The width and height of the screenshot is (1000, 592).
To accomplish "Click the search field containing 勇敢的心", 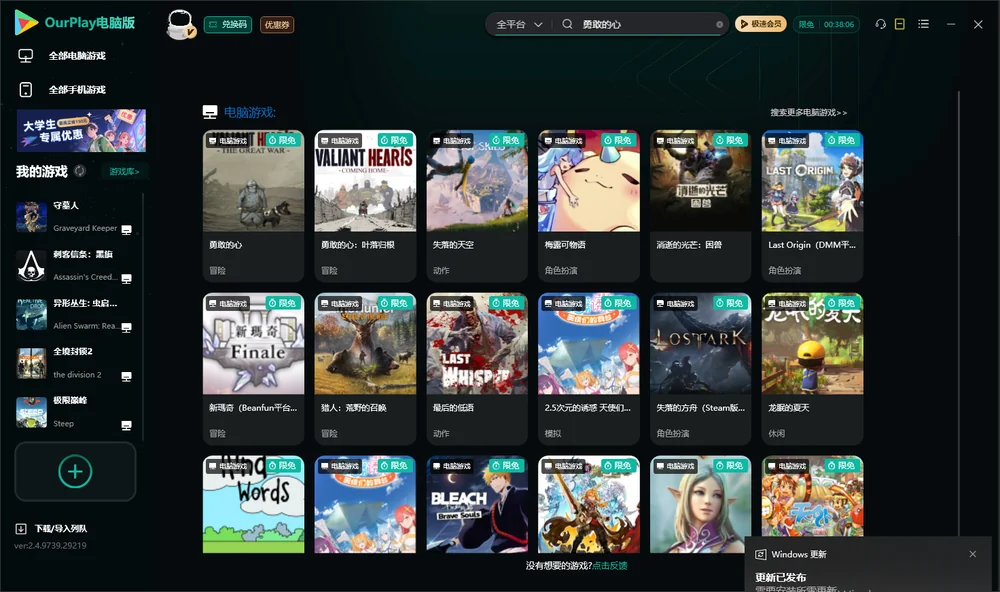I will pyautogui.click(x=644, y=24).
